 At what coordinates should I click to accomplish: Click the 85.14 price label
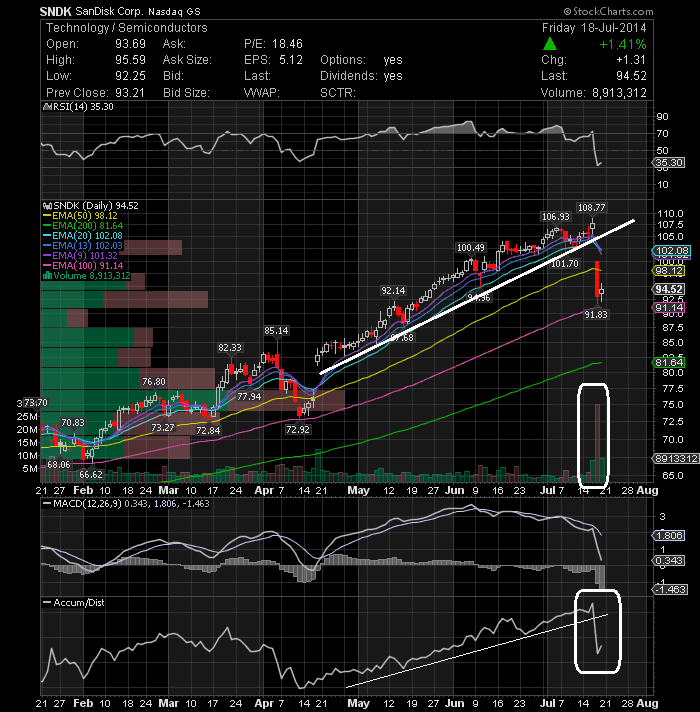point(276,331)
